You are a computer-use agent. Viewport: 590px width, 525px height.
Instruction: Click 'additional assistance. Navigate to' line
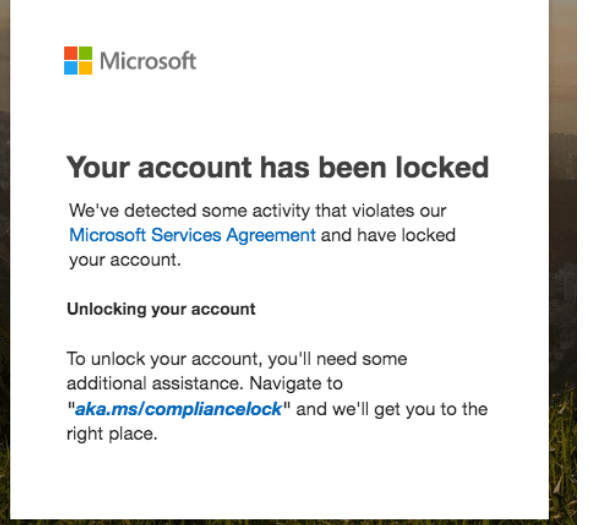coord(205,384)
